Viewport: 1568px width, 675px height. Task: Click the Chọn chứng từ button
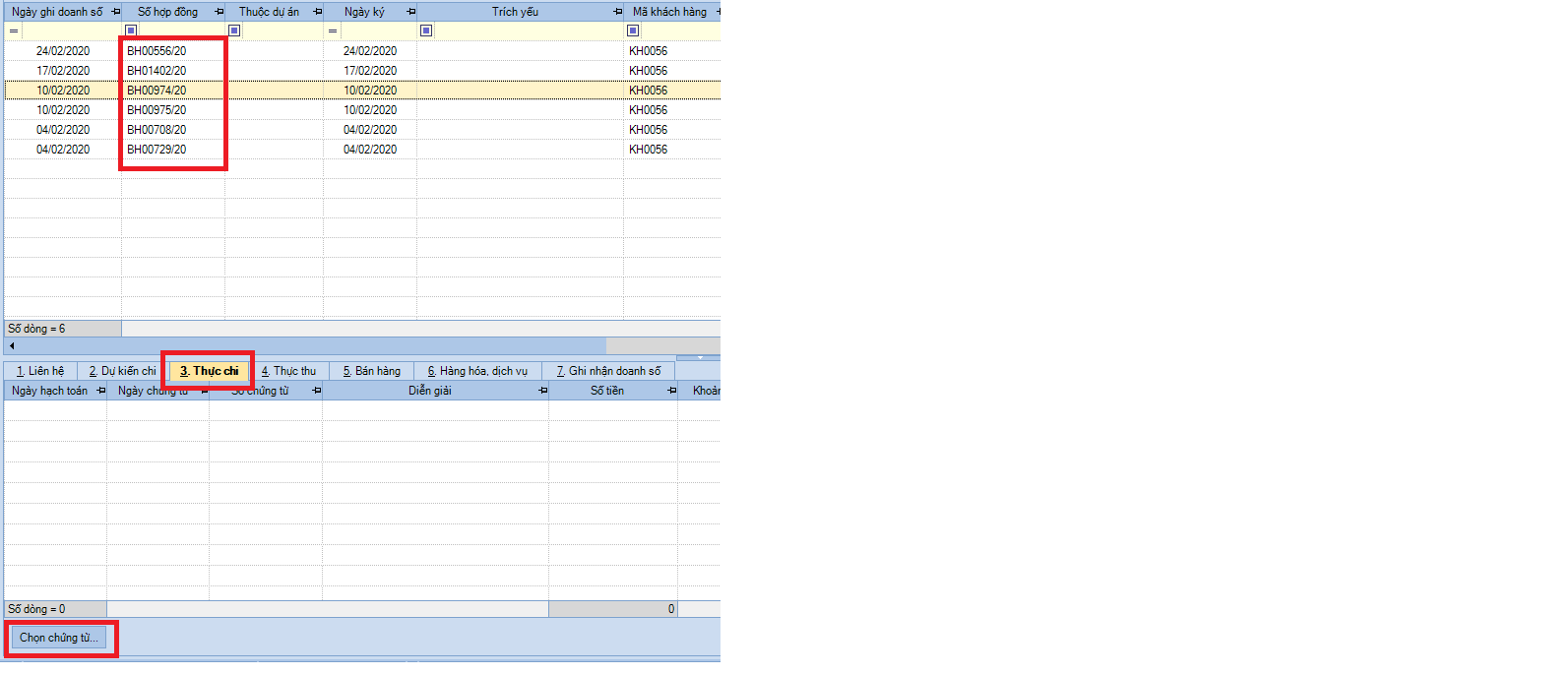(x=59, y=638)
